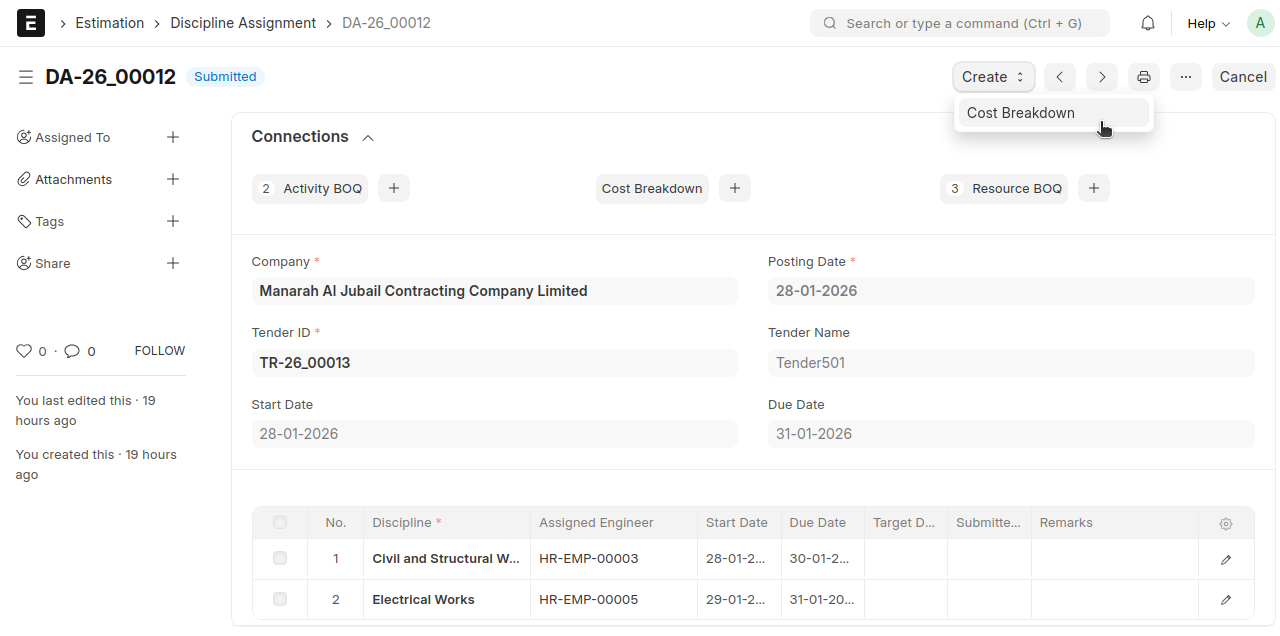Screen dimensions: 1280x636
Task: Go to the next document arrow
Action: pos(1102,77)
